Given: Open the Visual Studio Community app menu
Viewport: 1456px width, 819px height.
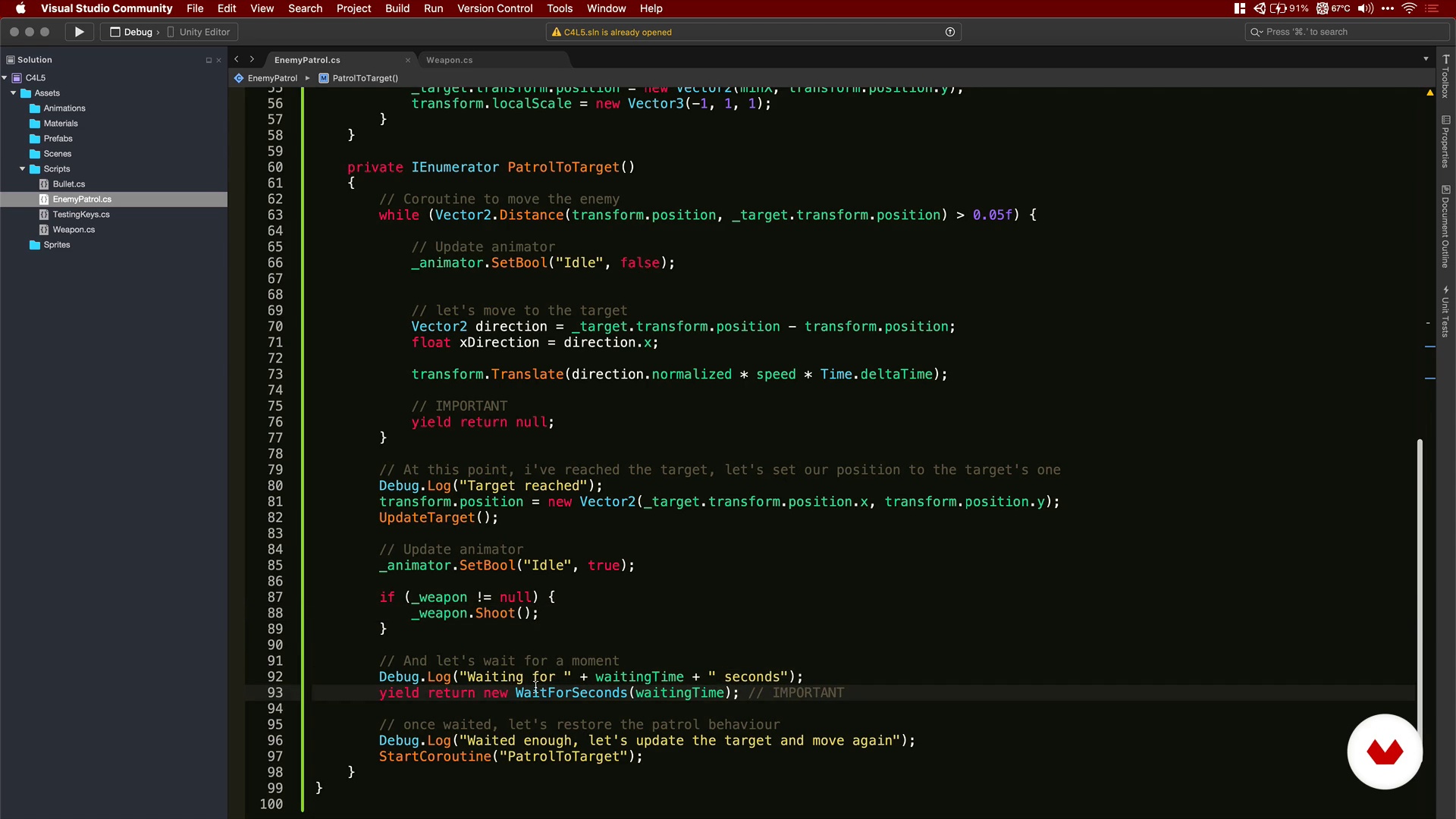Looking at the screenshot, I should point(106,8).
